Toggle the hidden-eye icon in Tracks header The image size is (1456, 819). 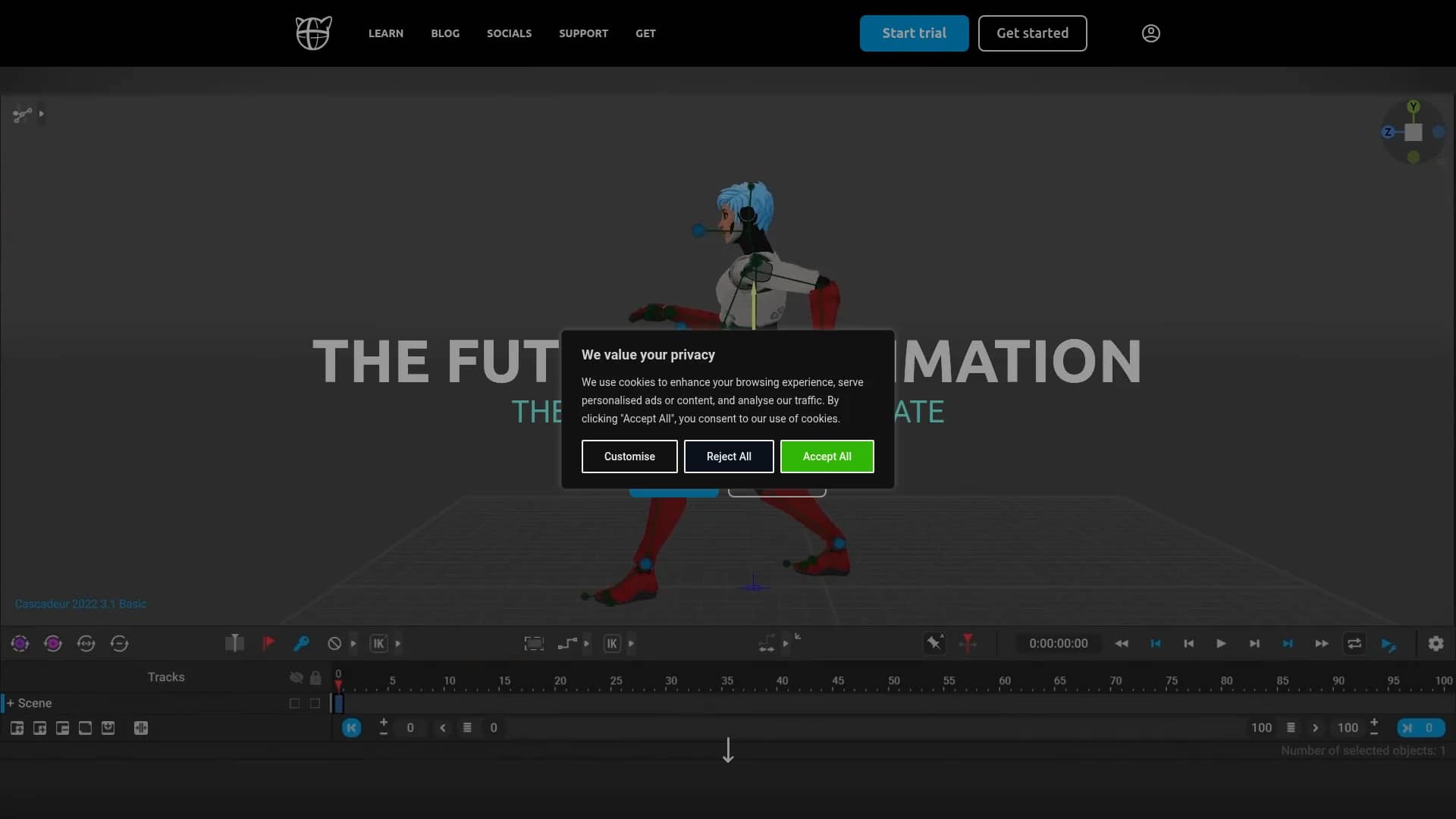297,677
